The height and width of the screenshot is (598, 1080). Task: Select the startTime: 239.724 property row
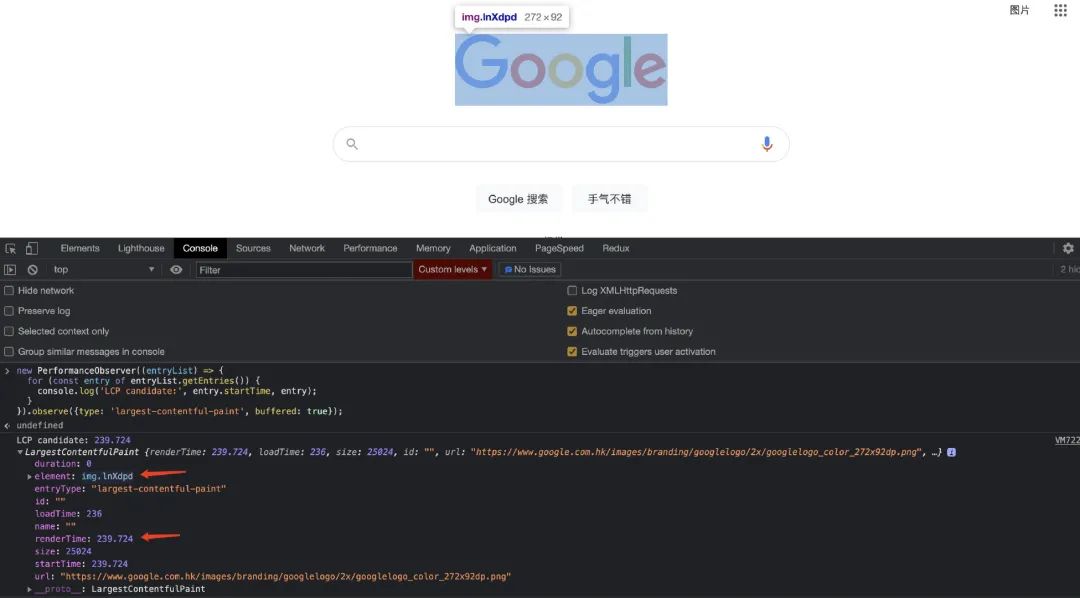click(x=81, y=564)
